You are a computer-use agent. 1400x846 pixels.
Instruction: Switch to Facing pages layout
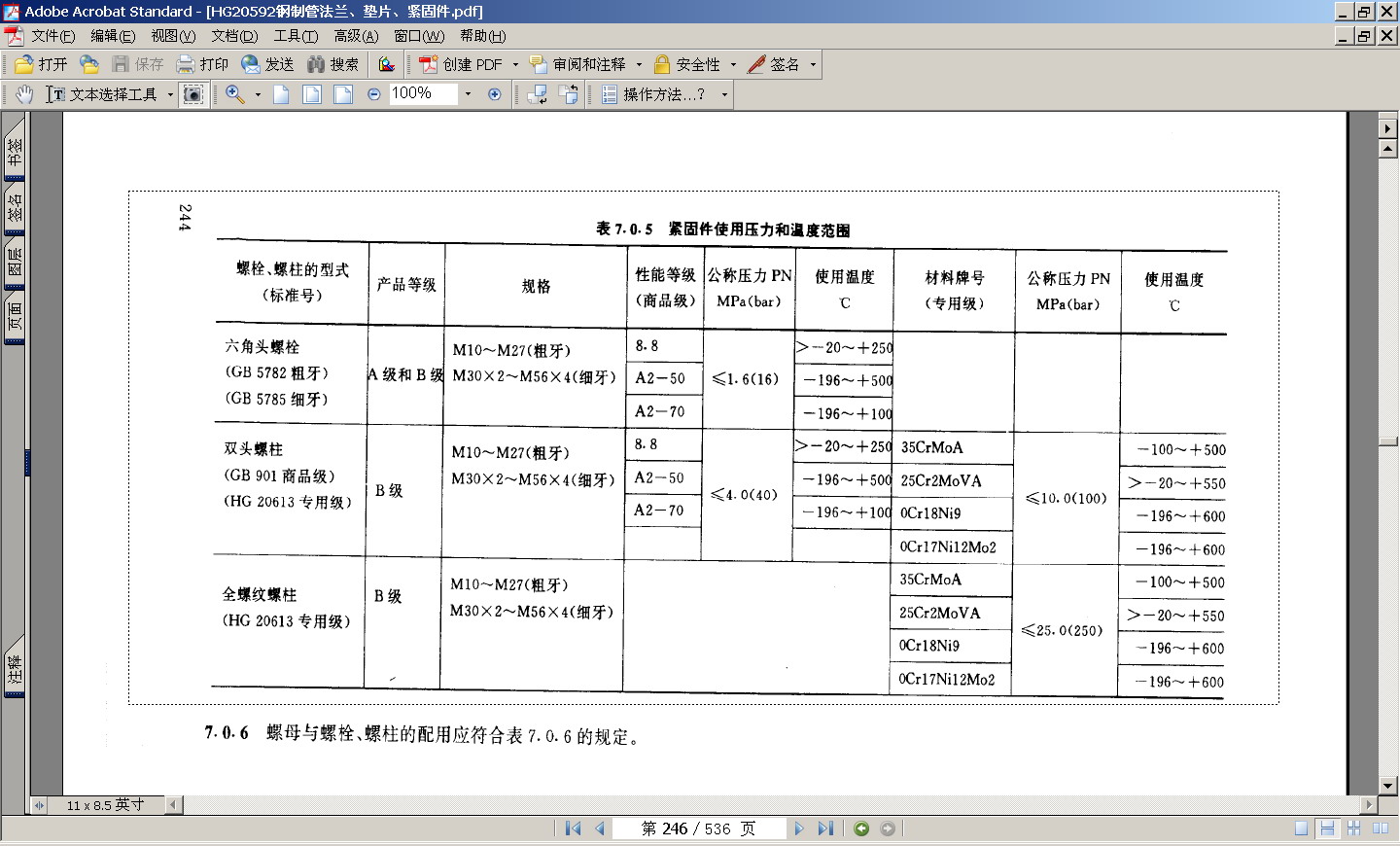(x=1380, y=828)
